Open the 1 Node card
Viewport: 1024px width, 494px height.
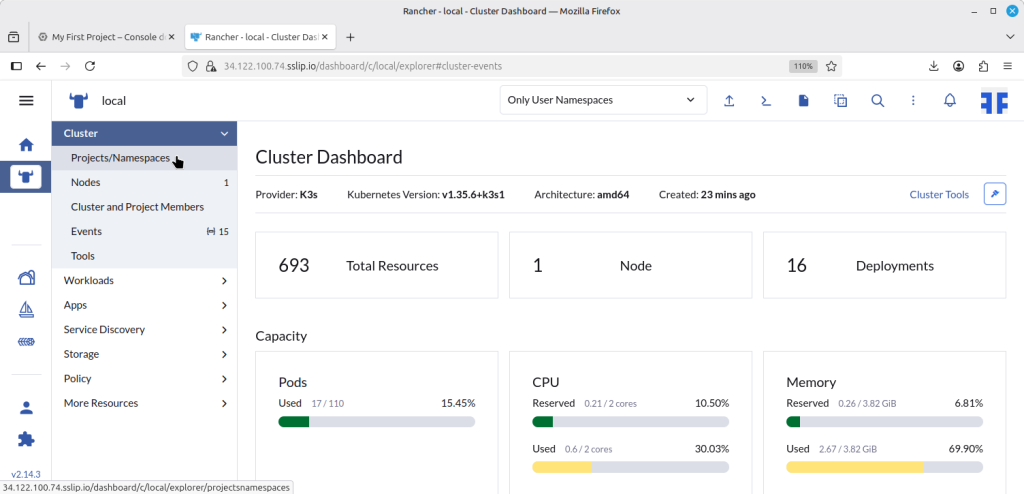pyautogui.click(x=630, y=265)
